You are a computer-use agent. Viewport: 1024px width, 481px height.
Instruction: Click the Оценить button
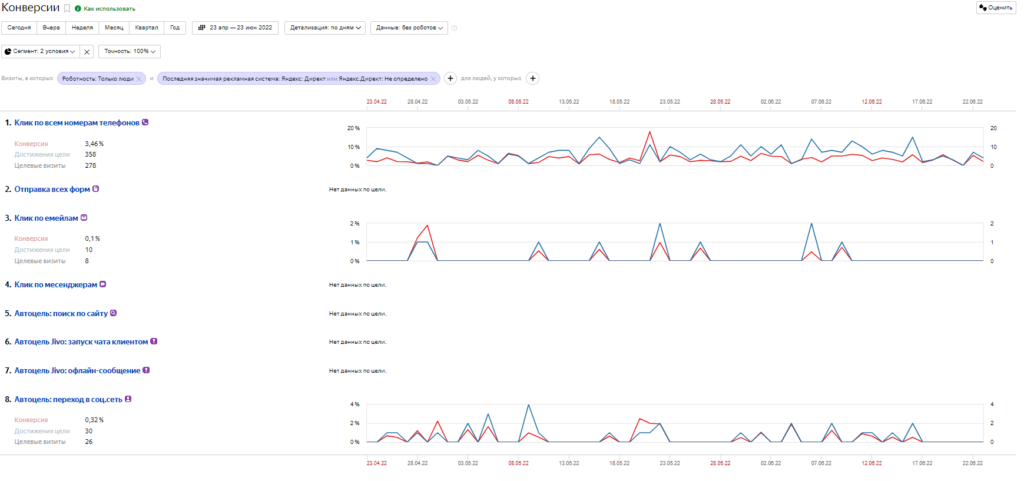[996, 7]
